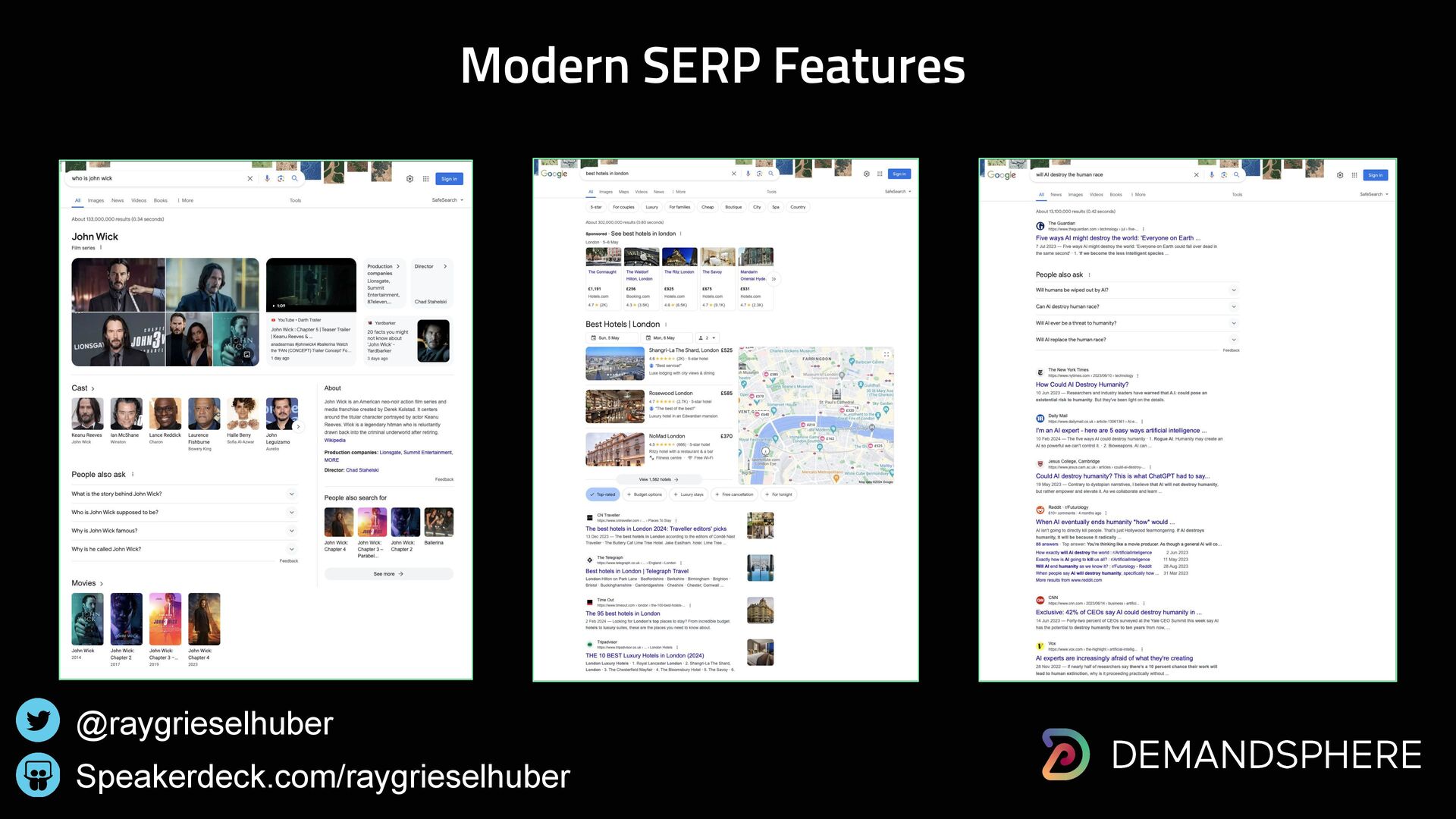Open SafeSearch dropdown on John Wick page

(x=447, y=200)
